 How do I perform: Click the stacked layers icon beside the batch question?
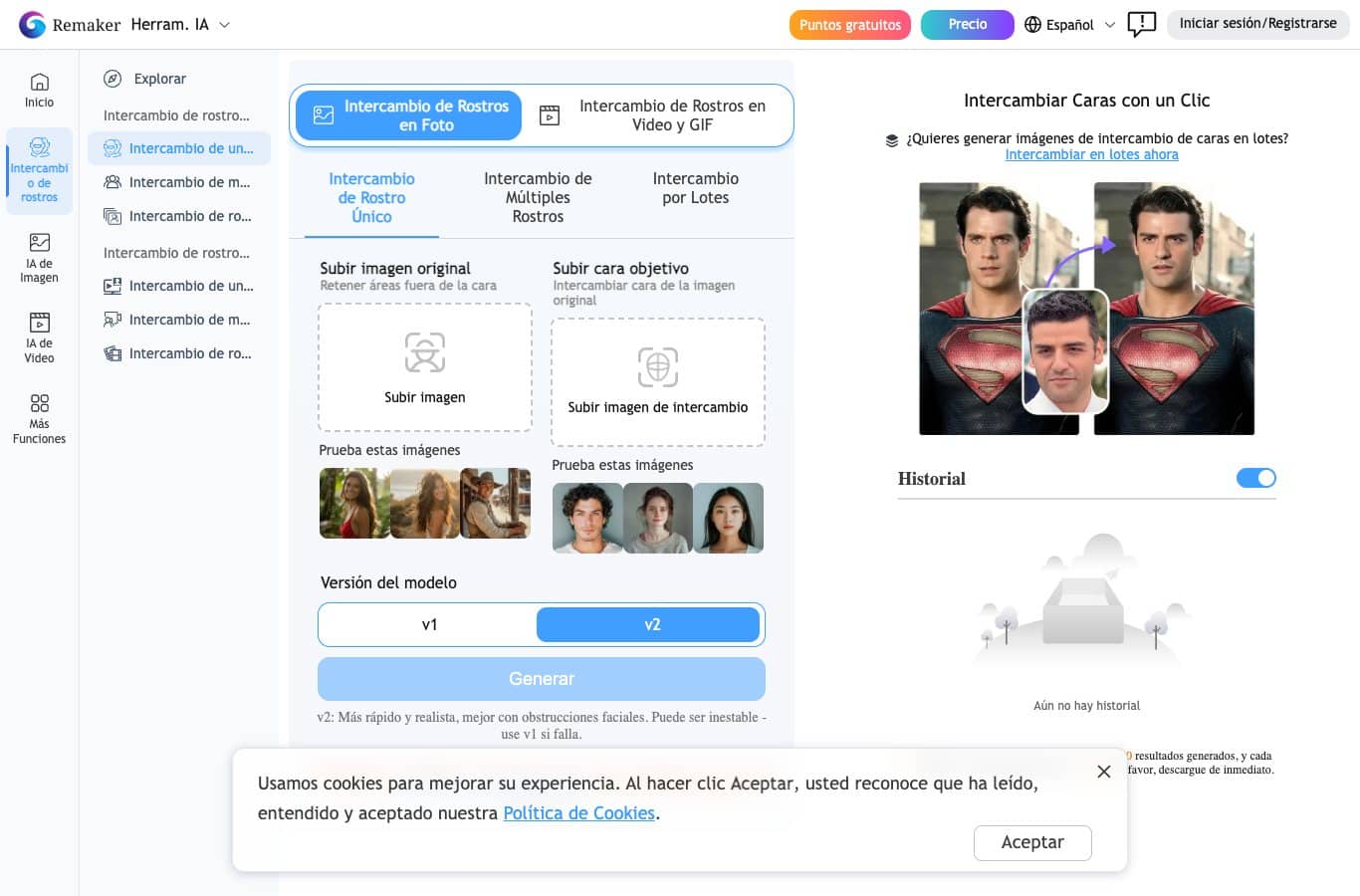pos(892,140)
